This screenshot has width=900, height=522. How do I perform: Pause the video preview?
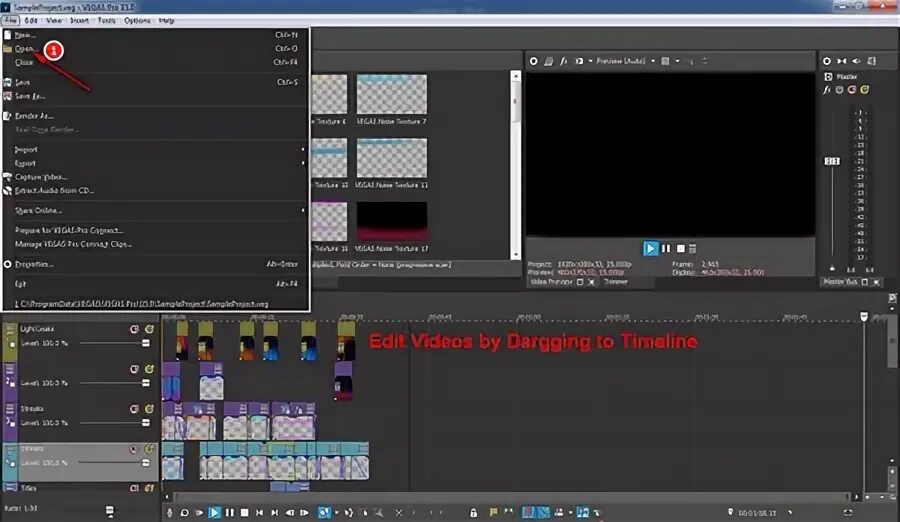(x=666, y=249)
